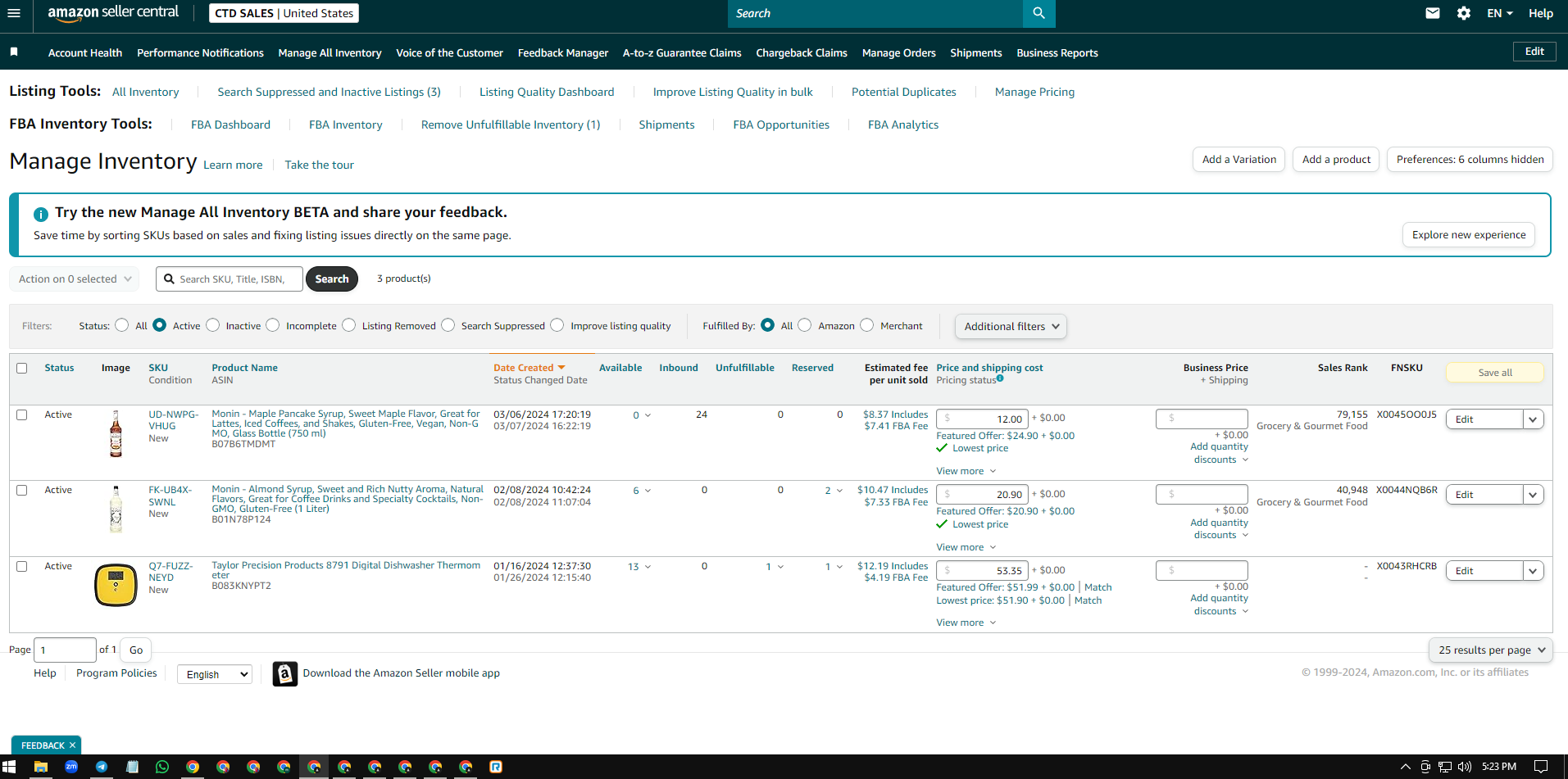Click the Meet Now camera tray icon
The image size is (1568, 779).
point(1425,767)
